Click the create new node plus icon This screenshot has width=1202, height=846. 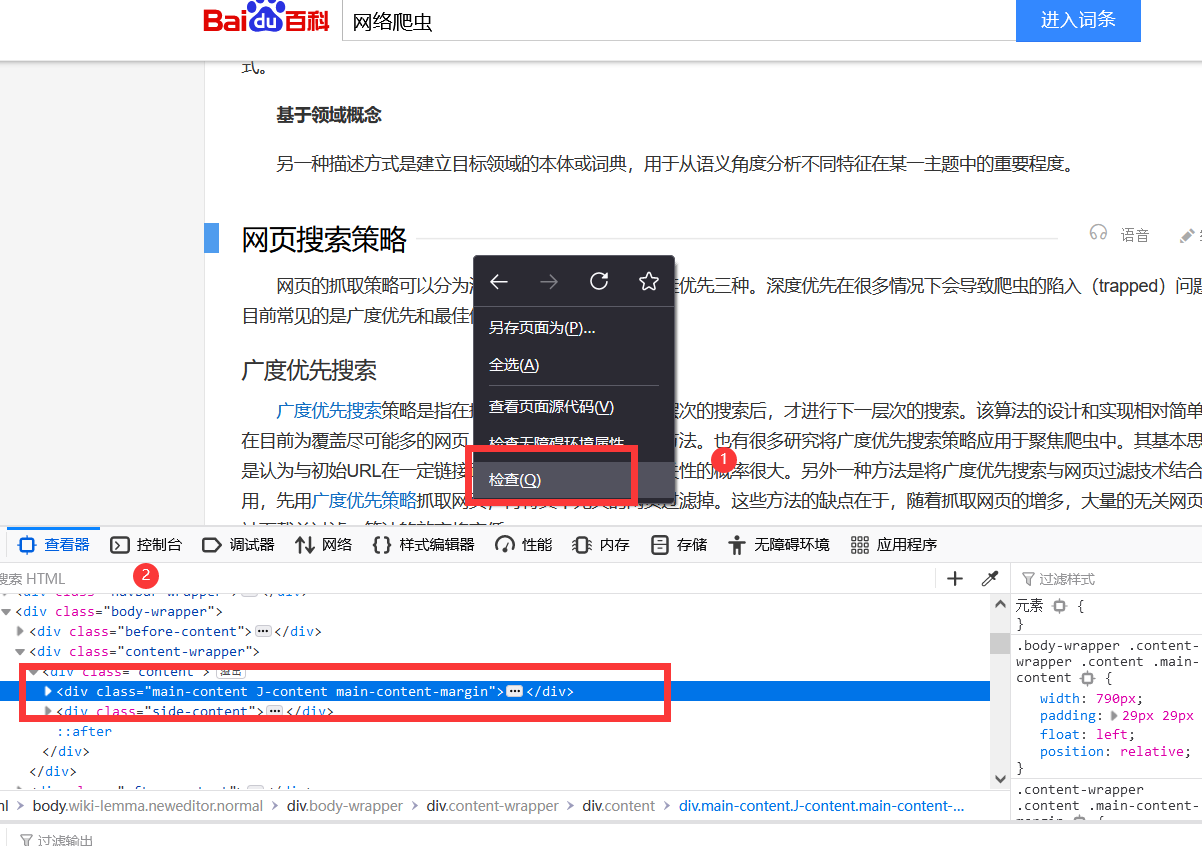955,578
